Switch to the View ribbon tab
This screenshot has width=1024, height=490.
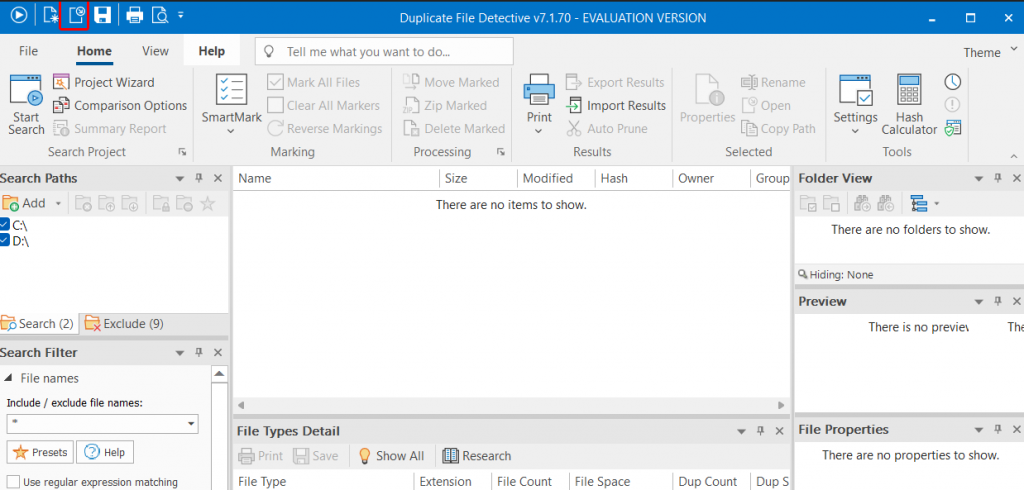click(155, 51)
